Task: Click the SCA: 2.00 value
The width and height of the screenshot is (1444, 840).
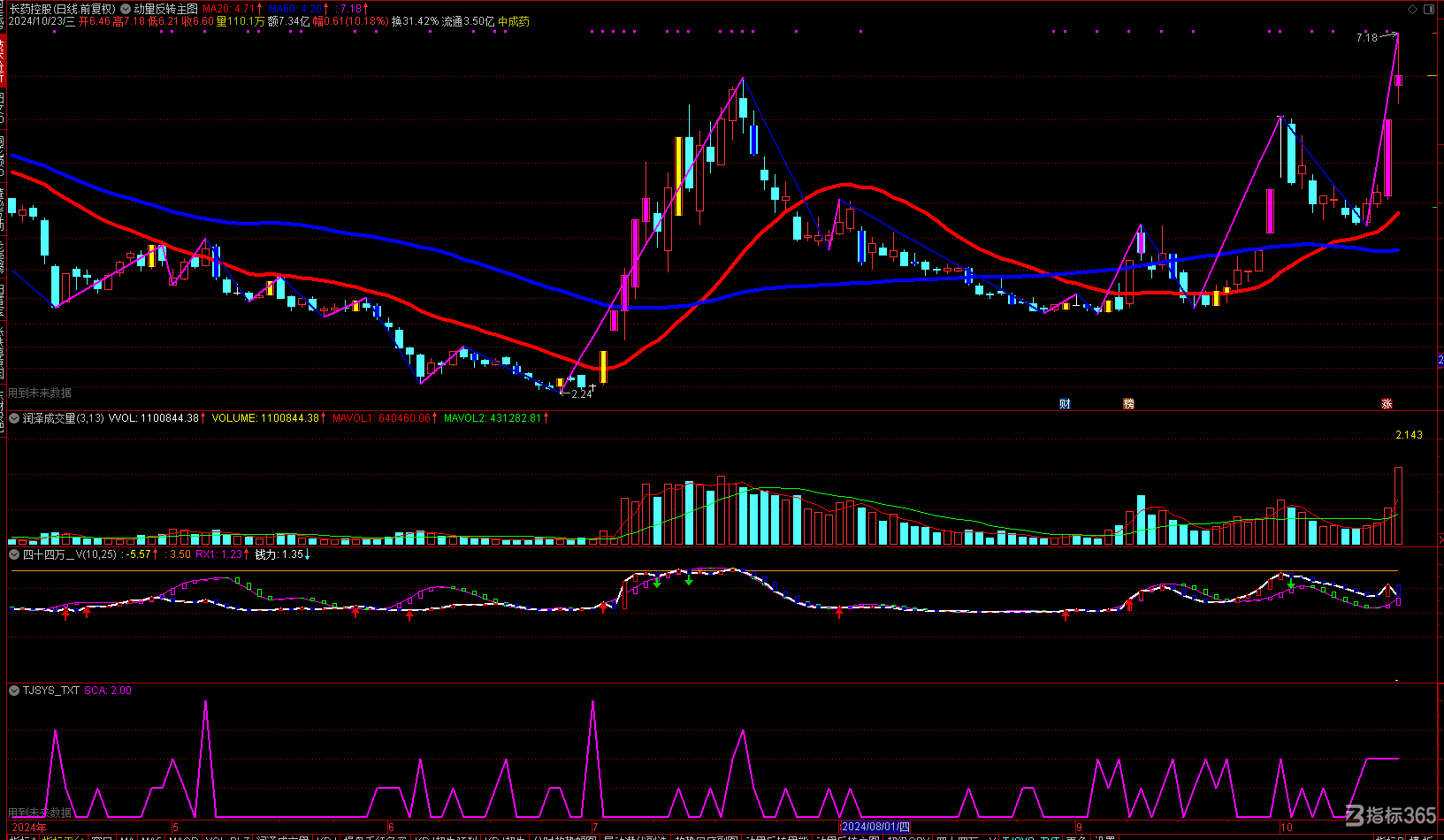Action: [x=108, y=691]
